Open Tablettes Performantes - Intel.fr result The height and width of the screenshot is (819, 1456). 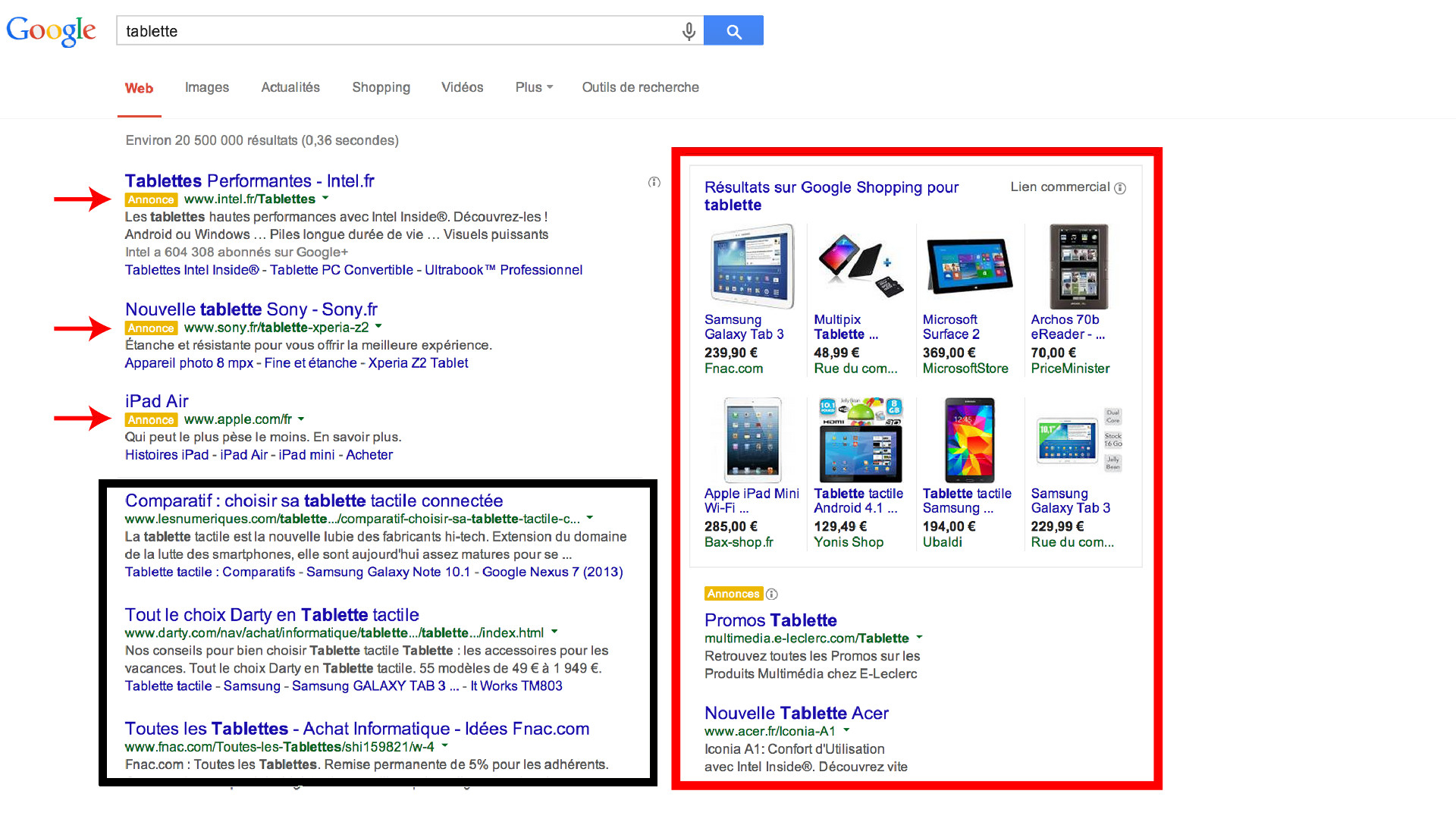(249, 181)
